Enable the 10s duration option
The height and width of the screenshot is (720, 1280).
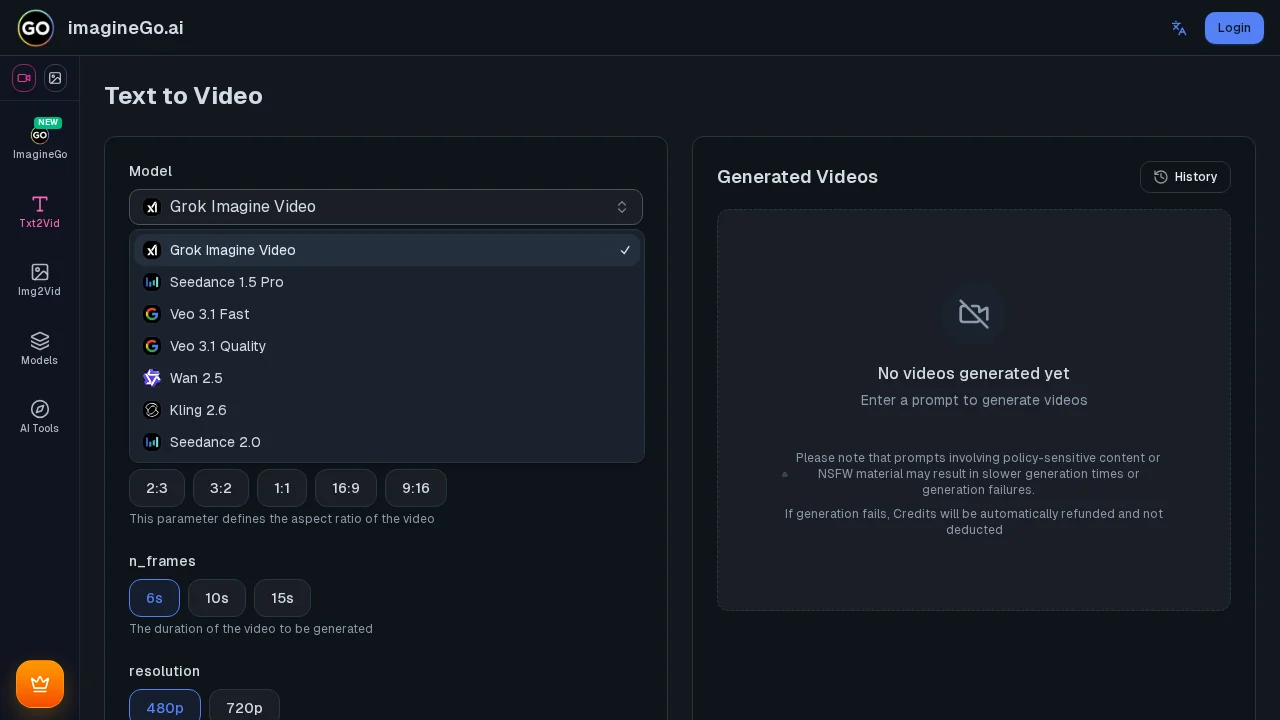[217, 598]
